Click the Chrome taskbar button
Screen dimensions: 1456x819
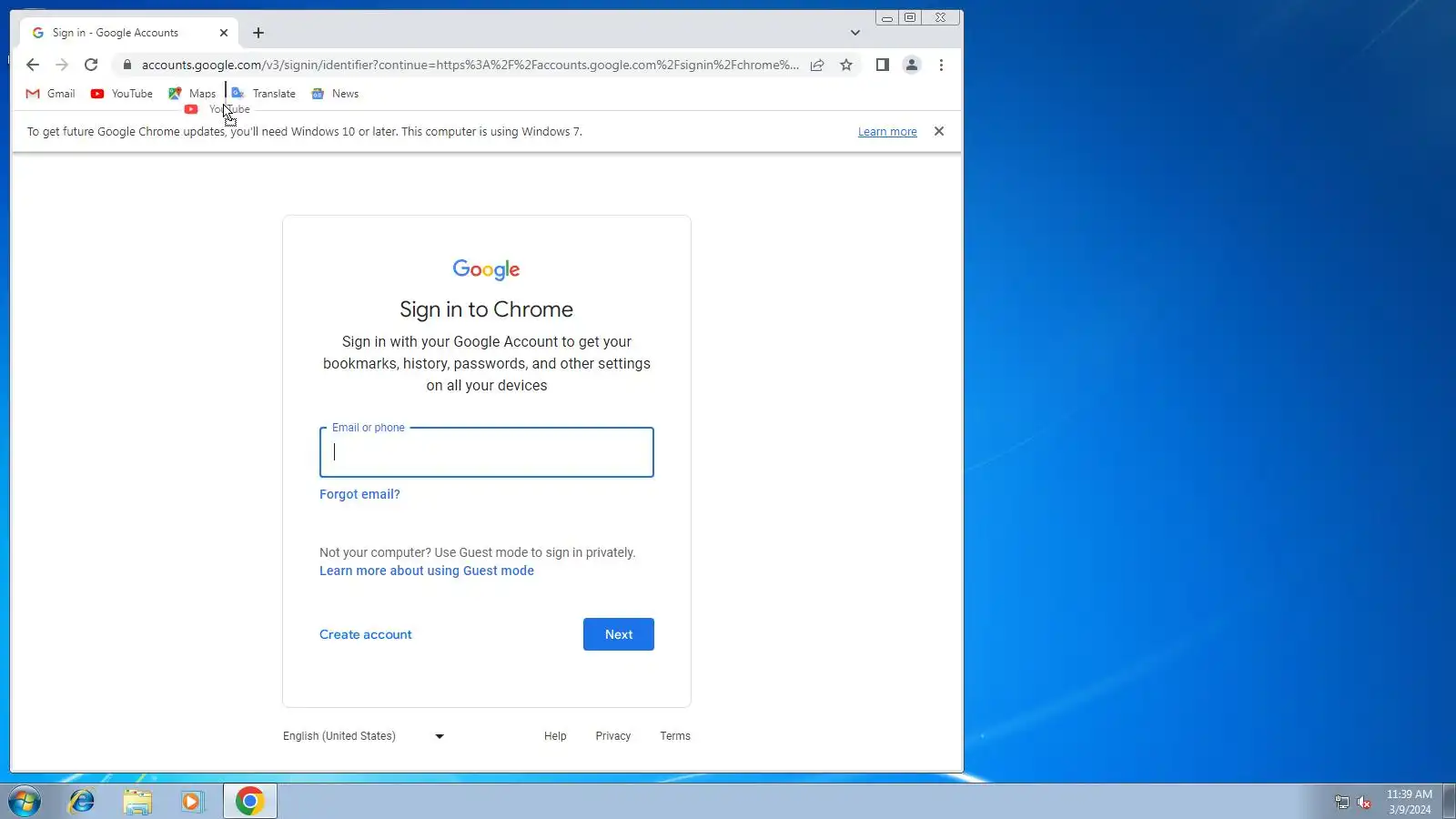pyautogui.click(x=250, y=801)
